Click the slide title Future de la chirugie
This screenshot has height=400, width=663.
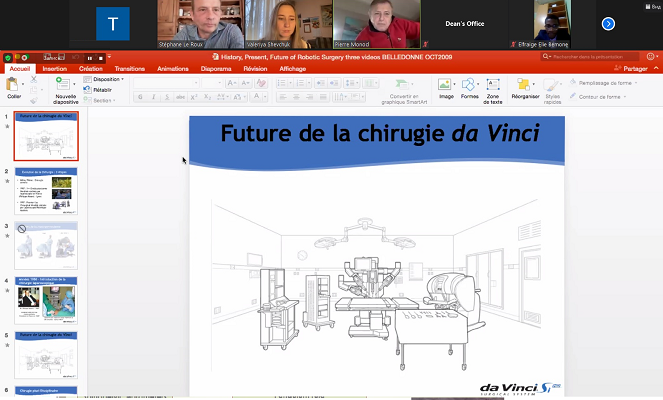[380, 133]
